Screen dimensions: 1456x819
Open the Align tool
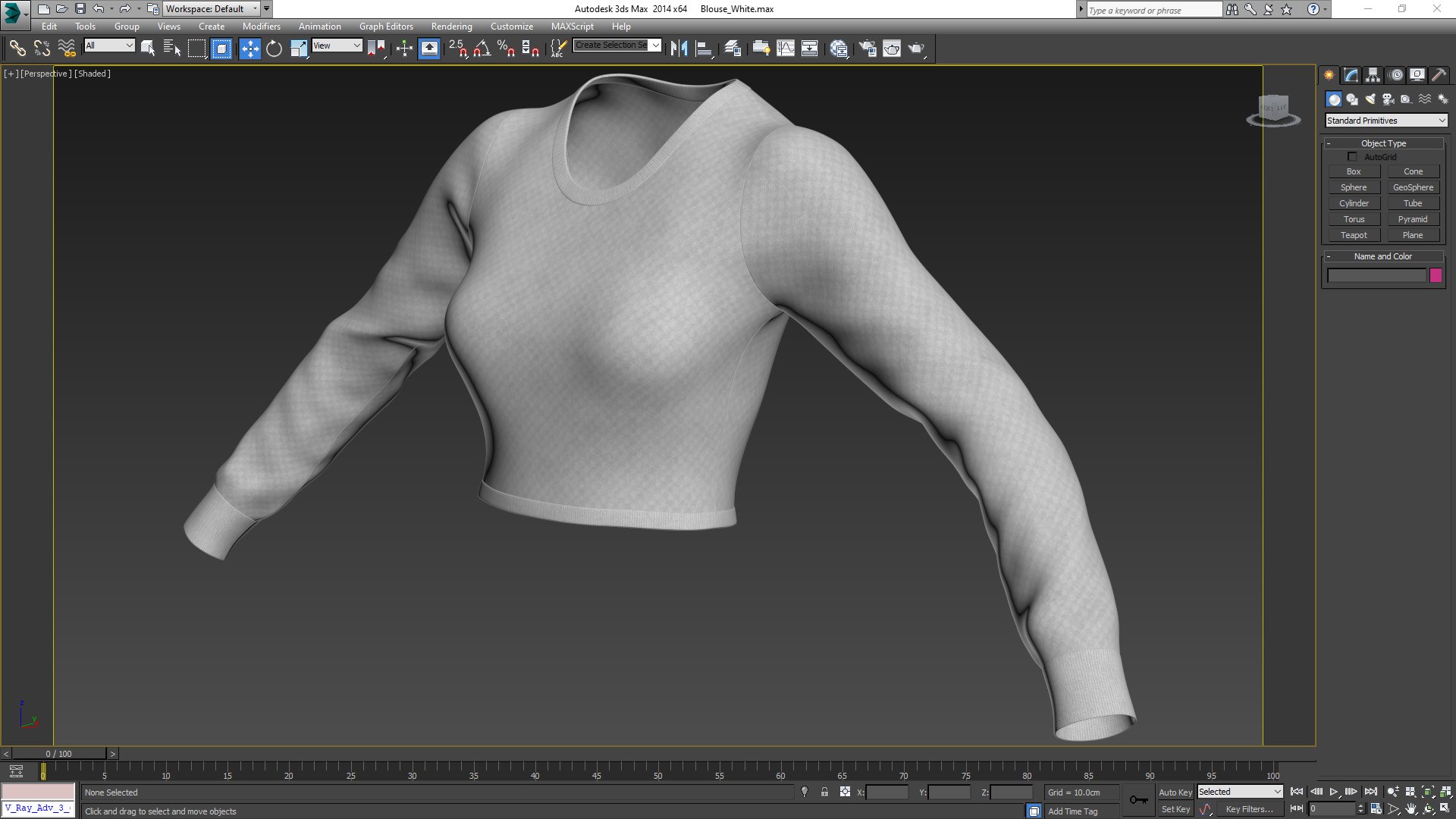tap(704, 49)
